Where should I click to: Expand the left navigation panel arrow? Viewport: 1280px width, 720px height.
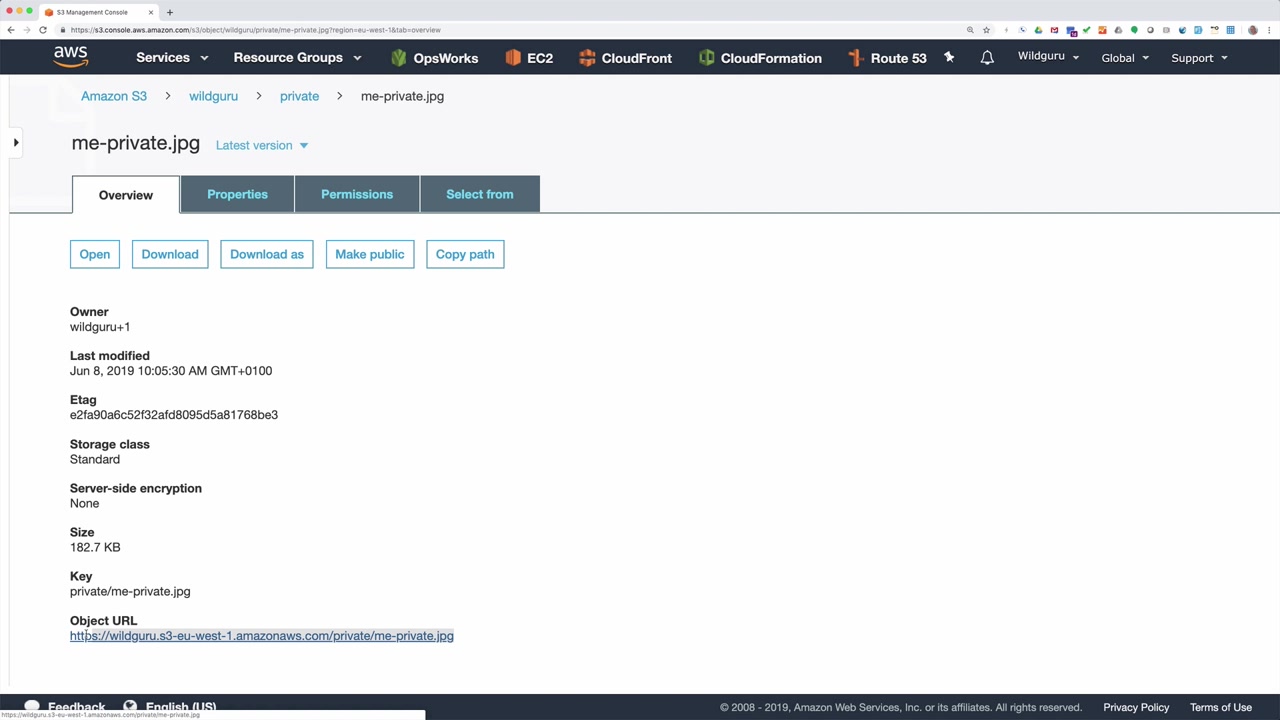(x=16, y=143)
